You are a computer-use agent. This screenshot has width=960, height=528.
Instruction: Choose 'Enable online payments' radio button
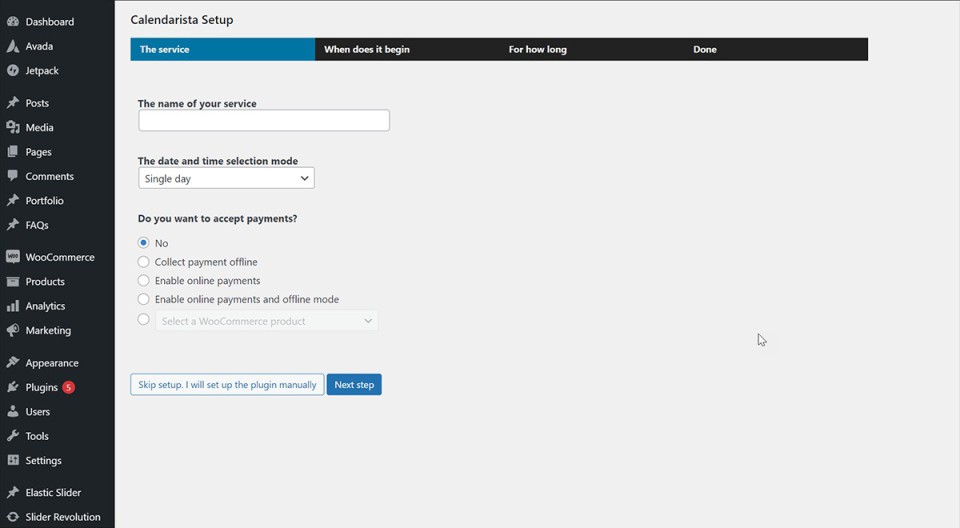144,281
